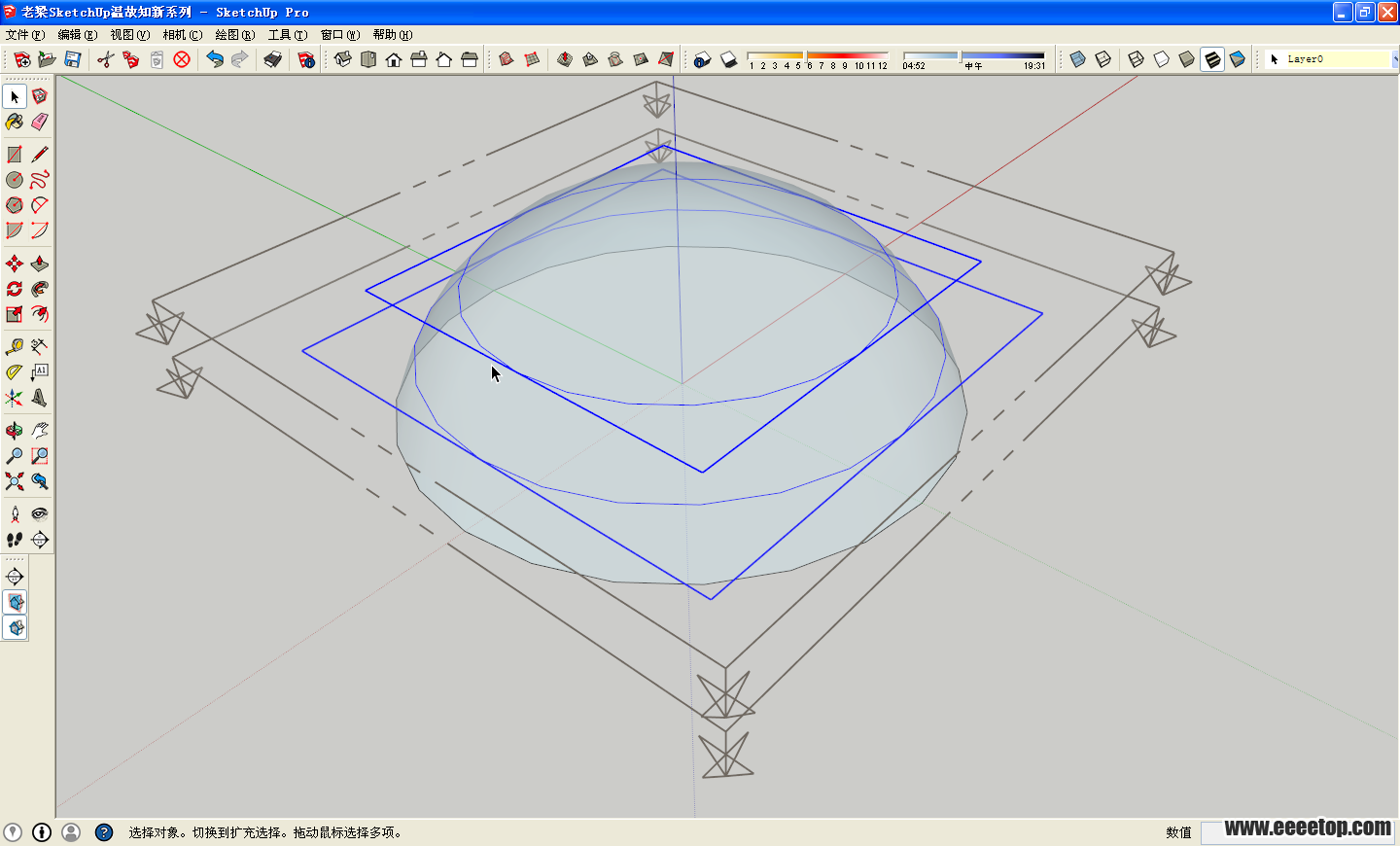This screenshot has width=1400, height=846.
Task: Toggle Display Section Planes
Action: [x=15, y=602]
